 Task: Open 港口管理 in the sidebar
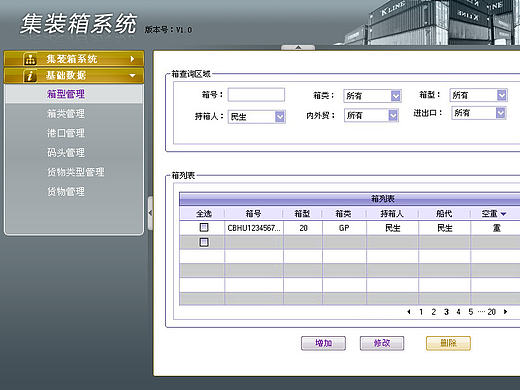[66, 133]
